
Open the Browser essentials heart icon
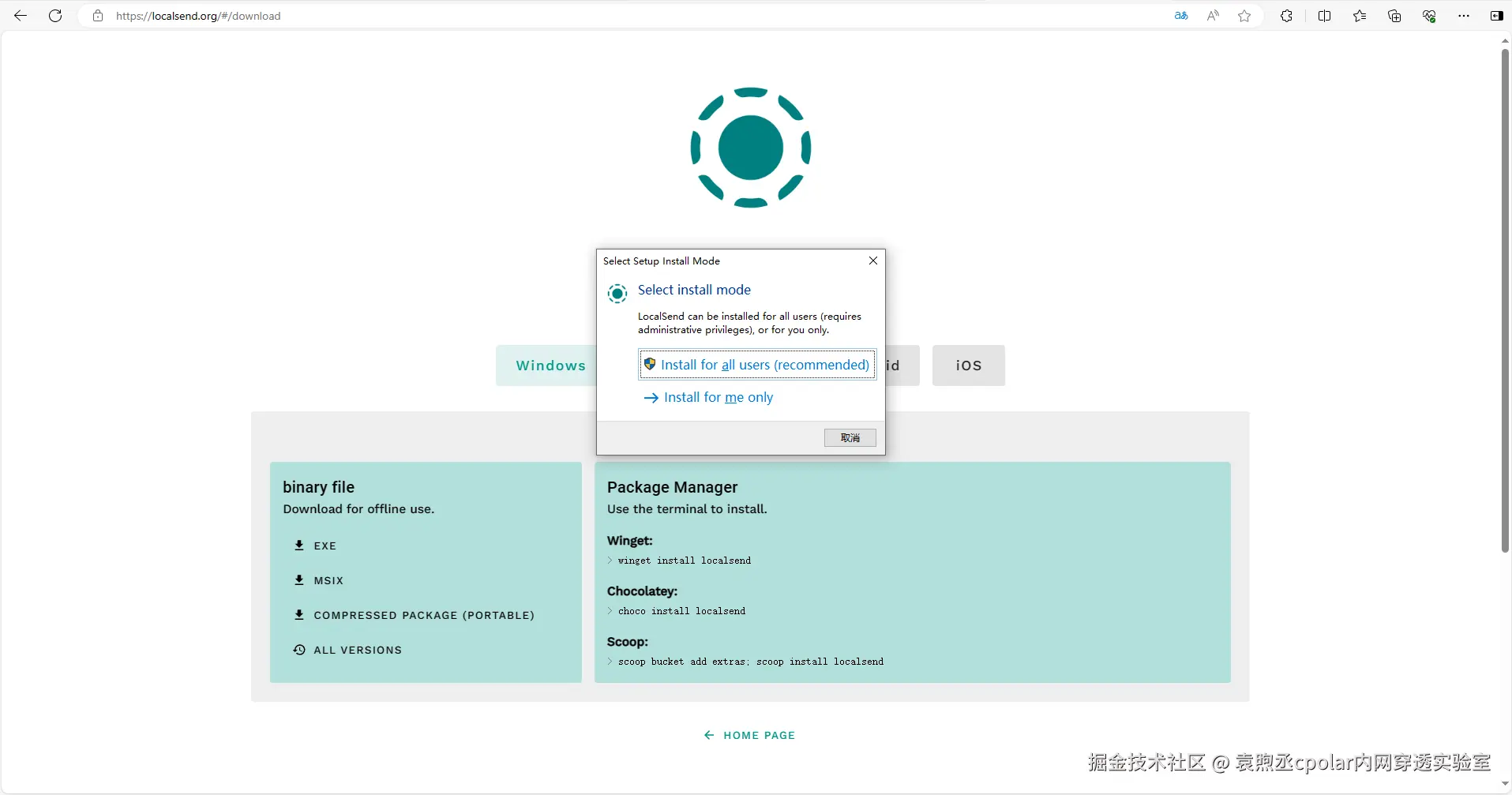click(x=1429, y=16)
